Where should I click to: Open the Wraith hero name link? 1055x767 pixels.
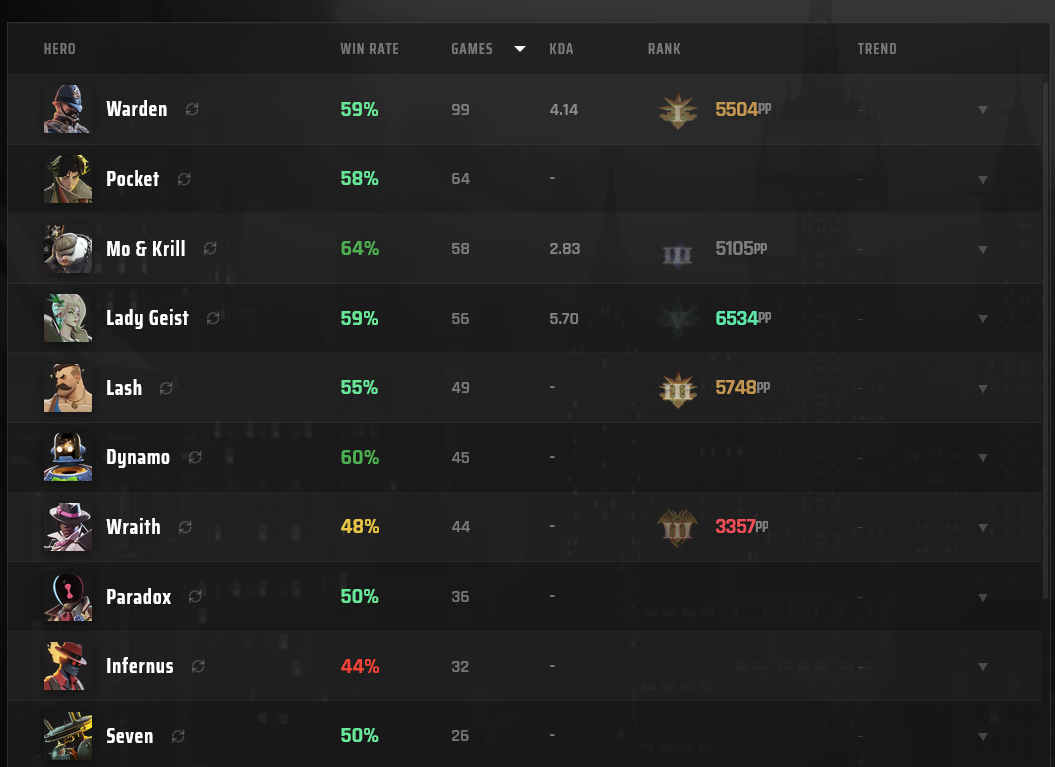point(133,526)
